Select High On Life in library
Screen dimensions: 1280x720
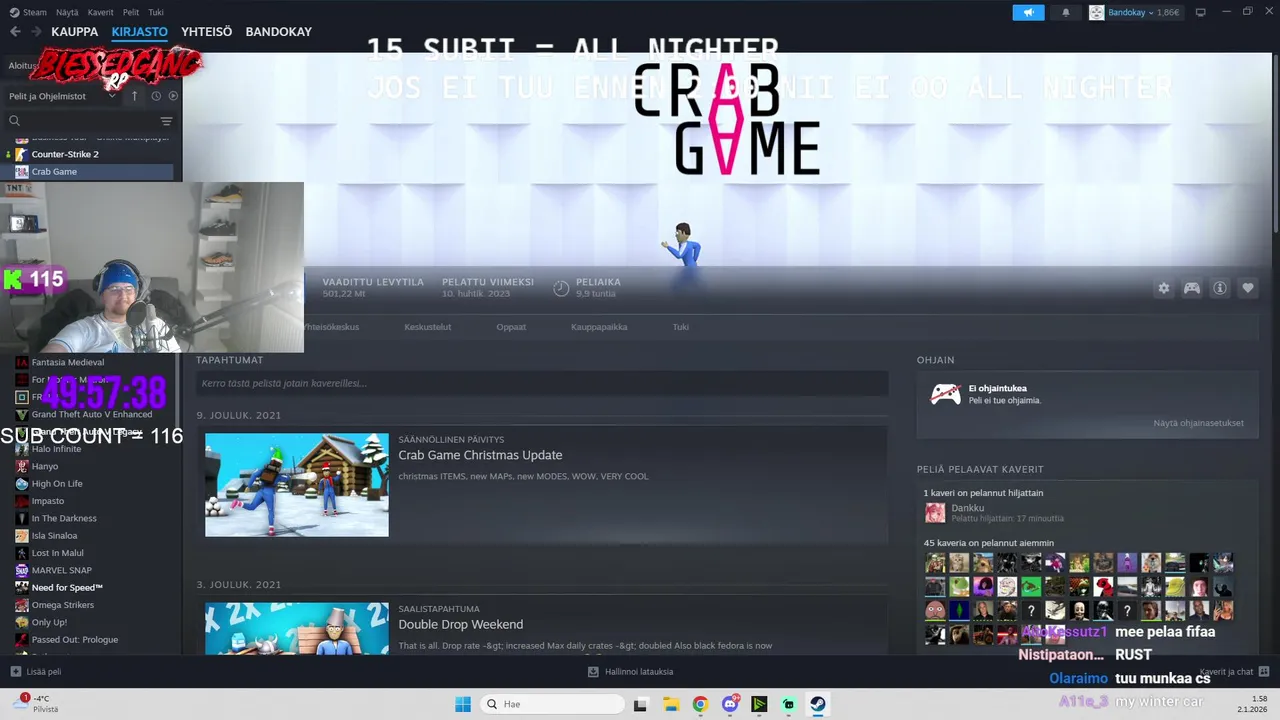coord(57,484)
